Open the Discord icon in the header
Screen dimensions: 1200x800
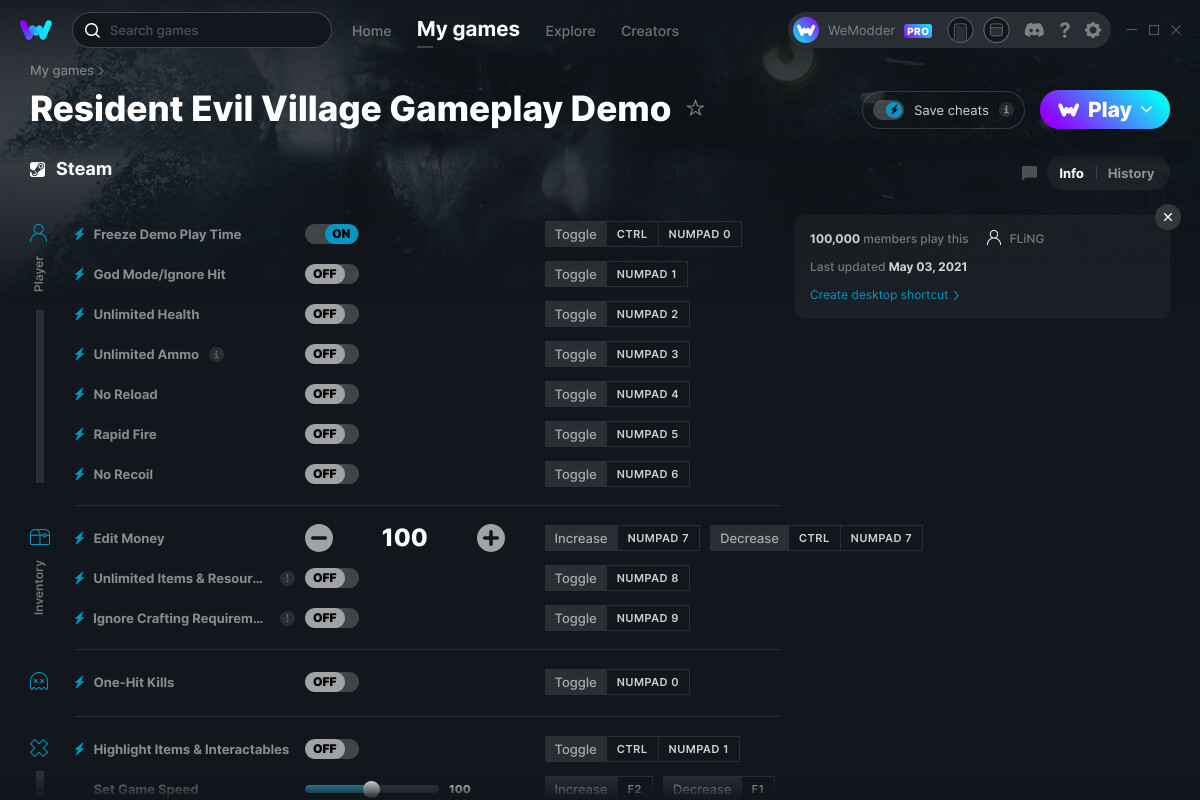[x=1035, y=30]
